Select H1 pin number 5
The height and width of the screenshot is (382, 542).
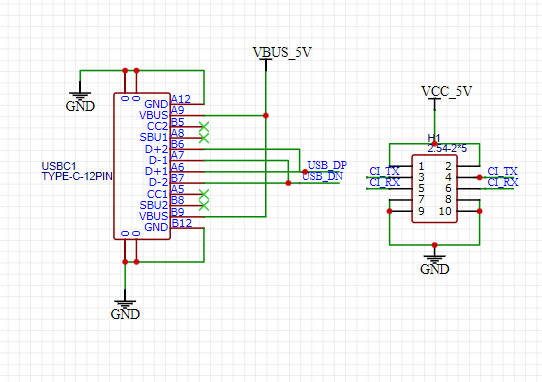tap(421, 188)
